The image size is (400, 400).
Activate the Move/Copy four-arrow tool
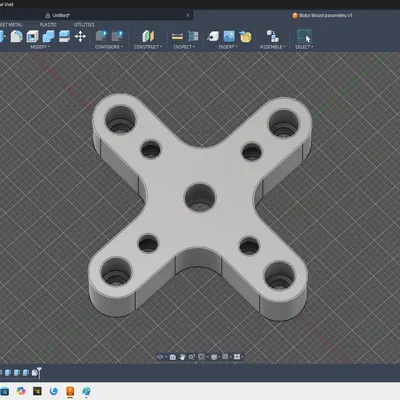tap(80, 36)
